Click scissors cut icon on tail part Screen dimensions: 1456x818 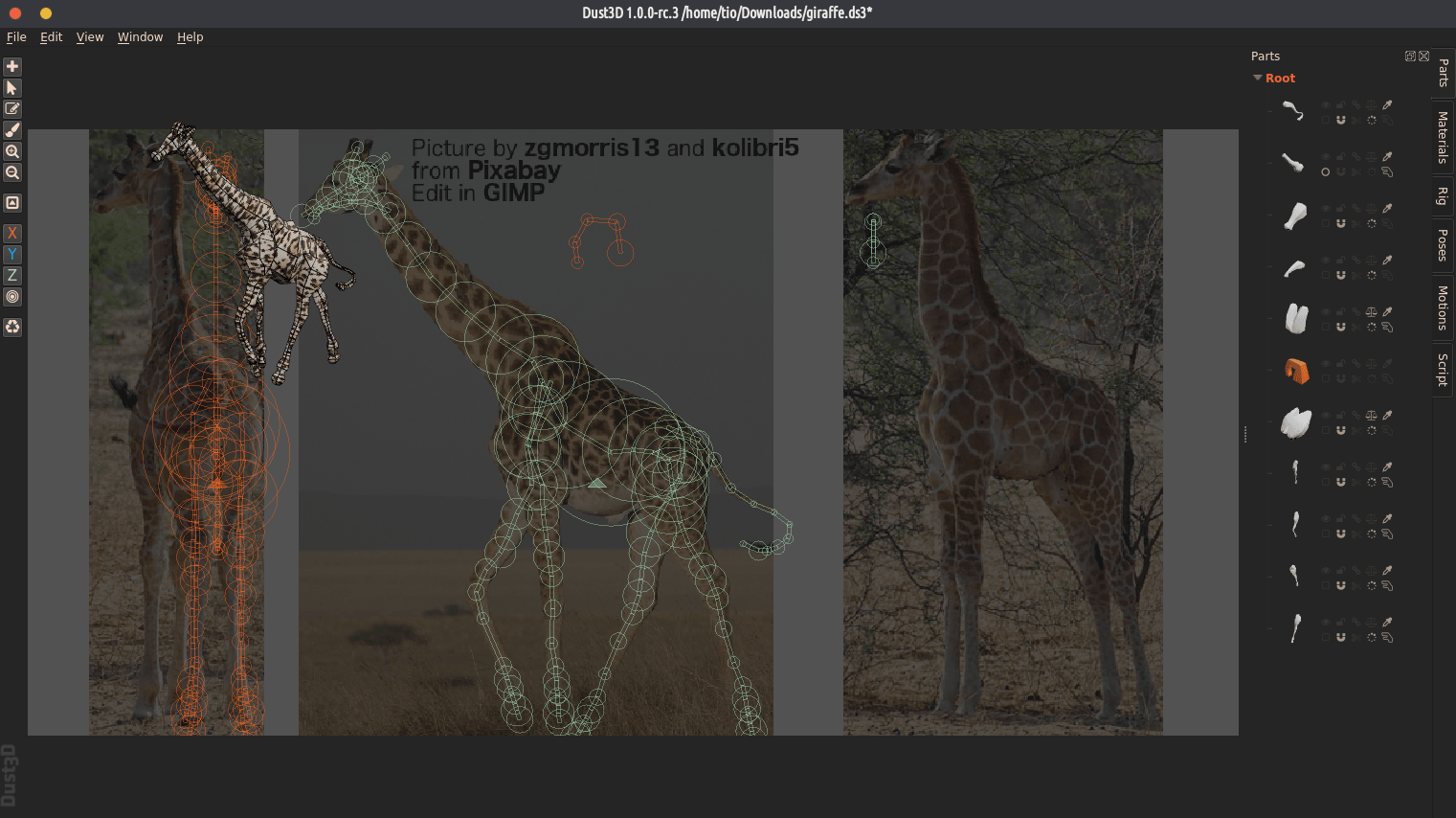point(1356,120)
